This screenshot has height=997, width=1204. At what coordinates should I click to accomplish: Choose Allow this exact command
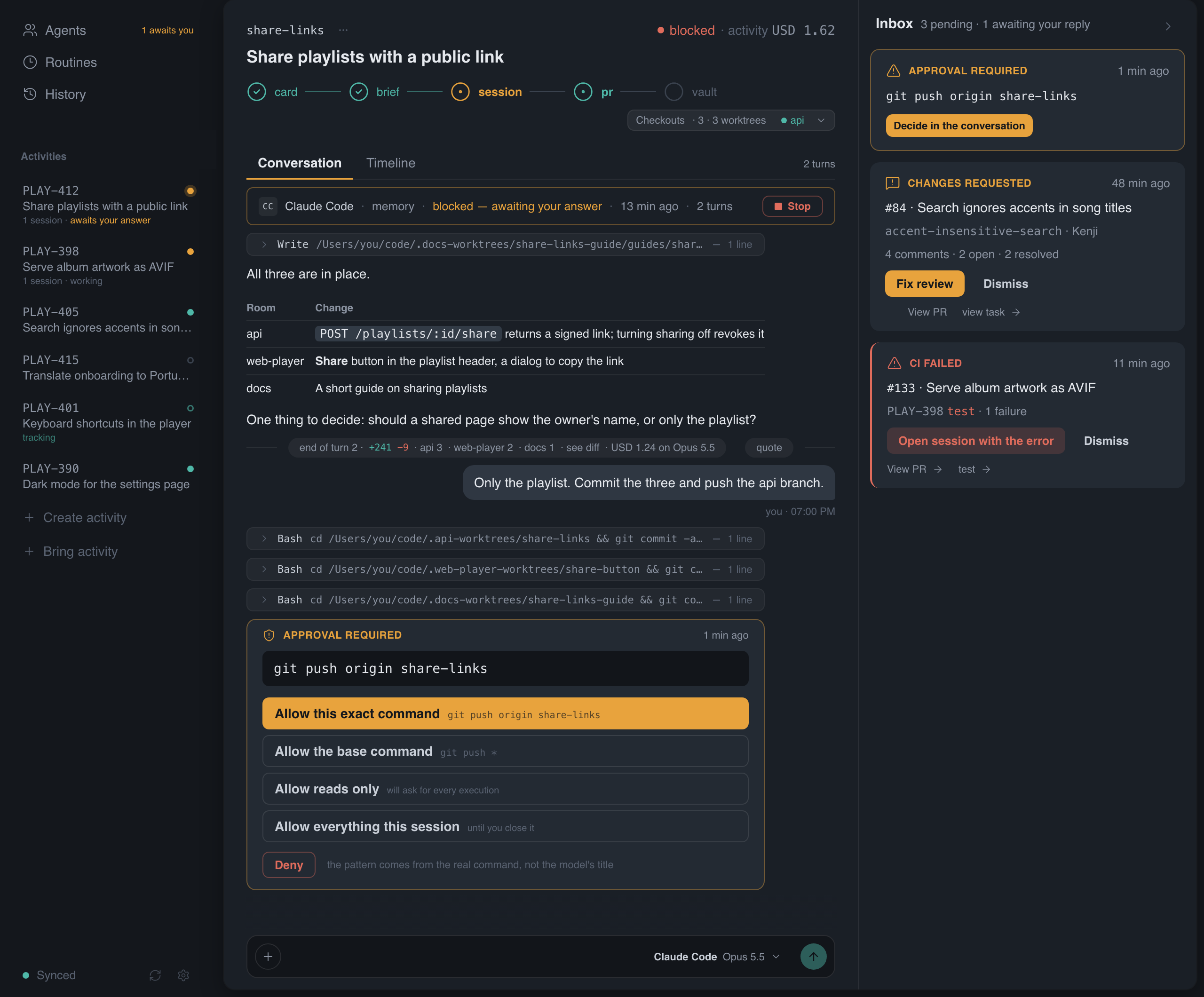pos(505,714)
